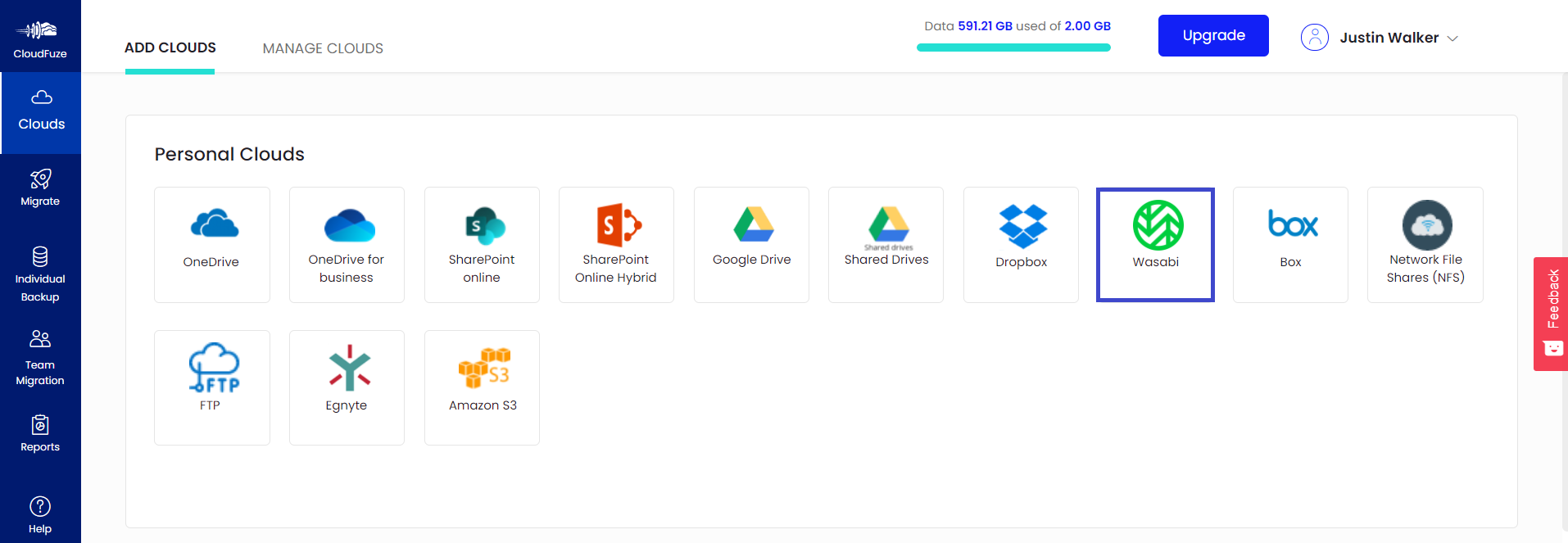This screenshot has width=1568, height=543.
Task: Select the Add Clouds tab
Action: click(x=170, y=48)
